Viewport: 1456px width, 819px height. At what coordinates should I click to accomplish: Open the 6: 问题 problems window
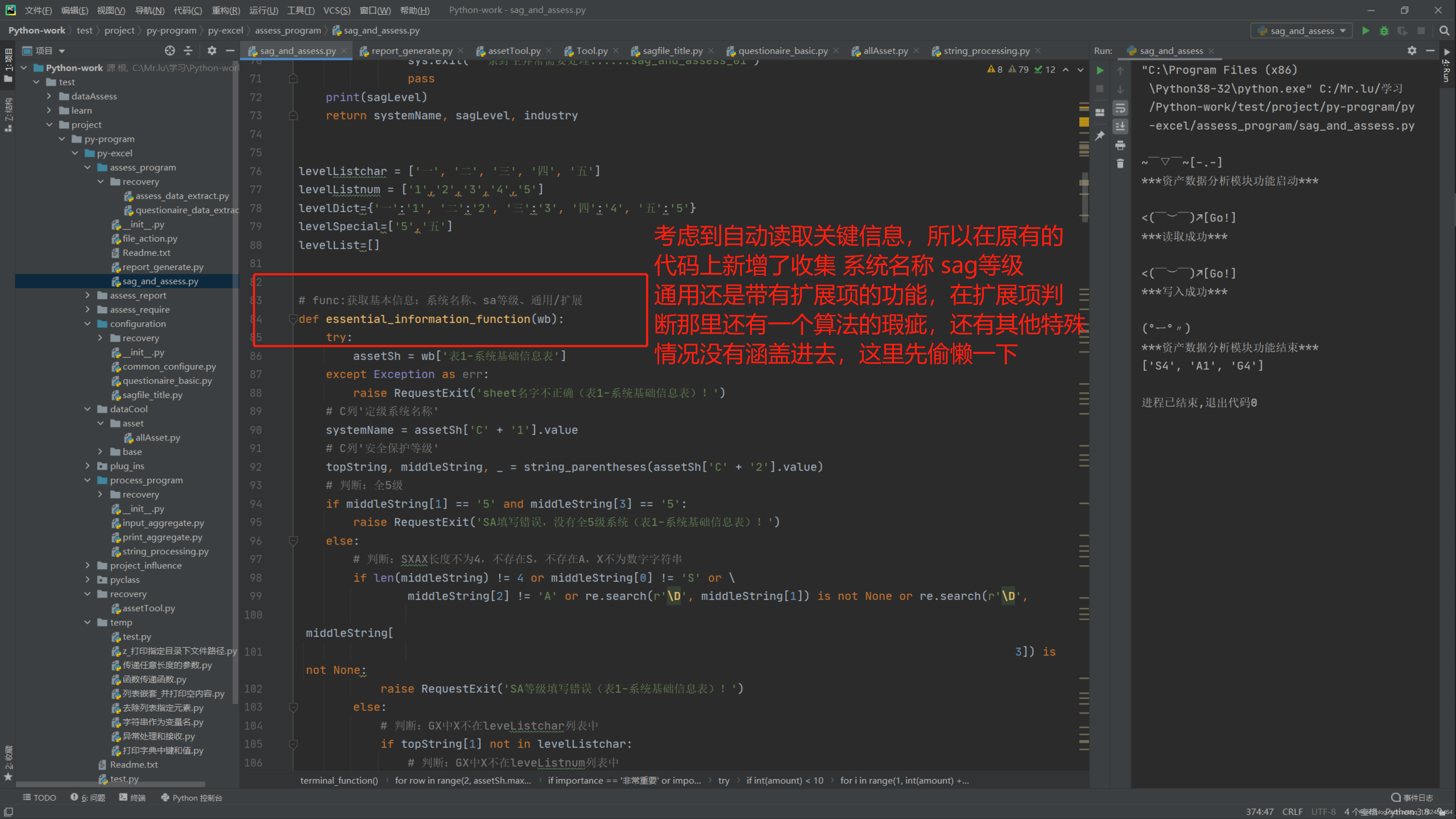(88, 798)
